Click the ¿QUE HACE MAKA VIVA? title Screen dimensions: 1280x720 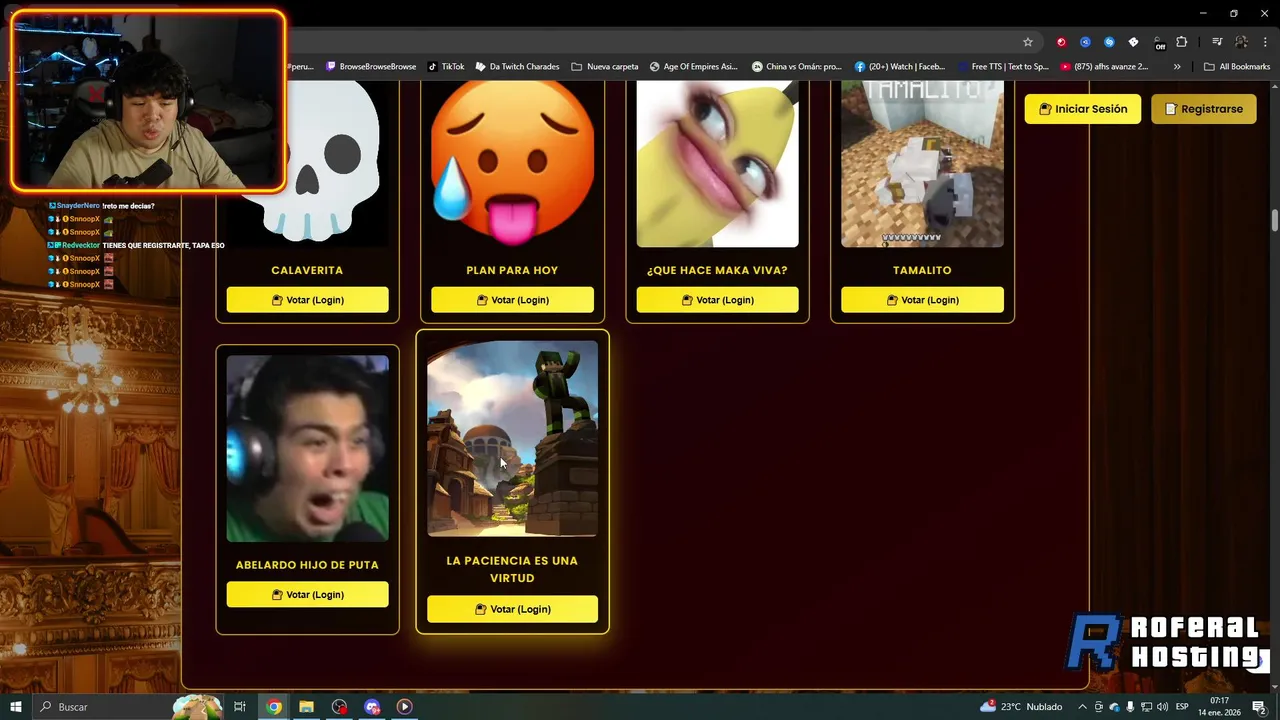pos(717,270)
